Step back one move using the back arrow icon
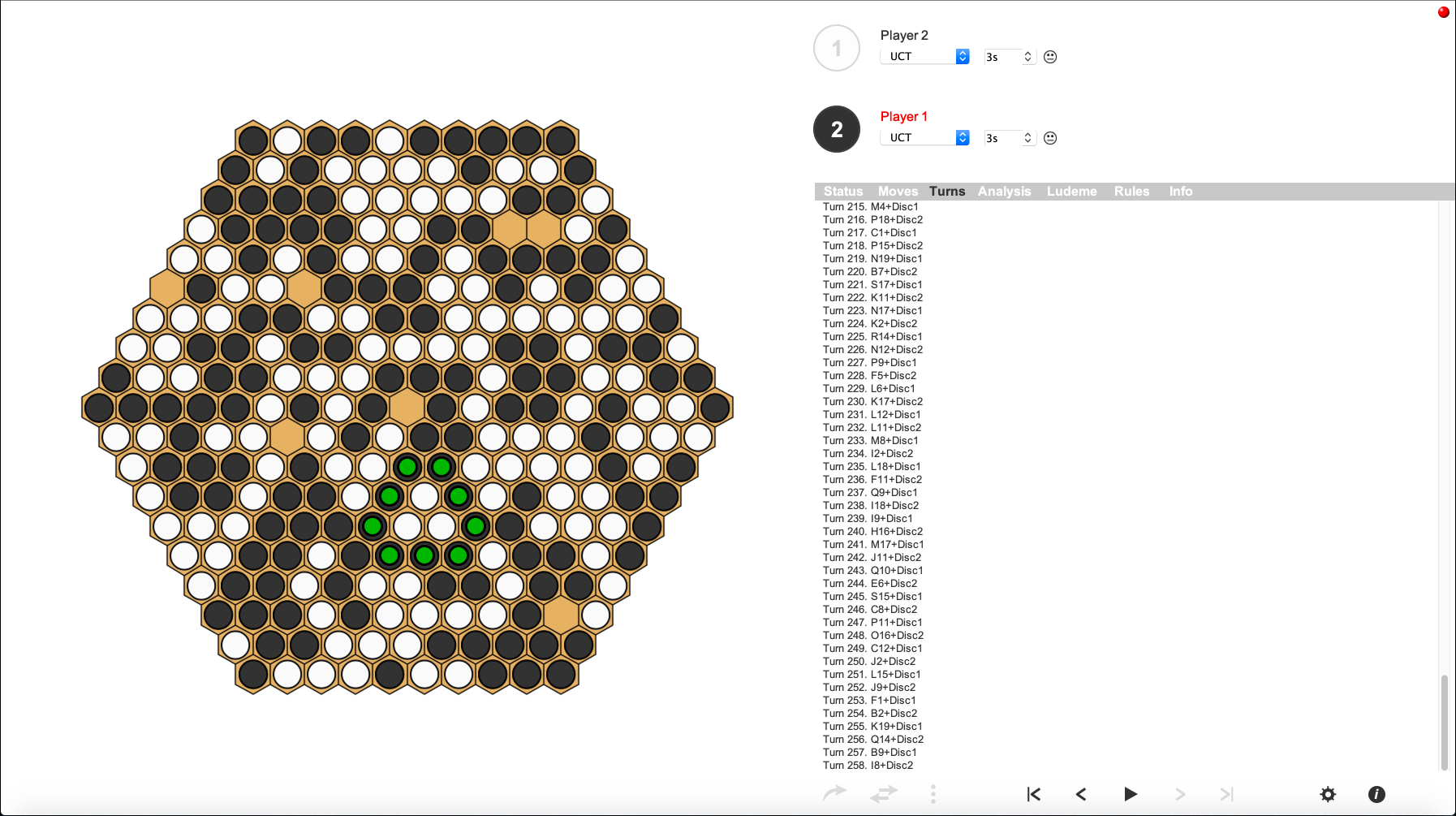The image size is (1456, 816). (1081, 794)
